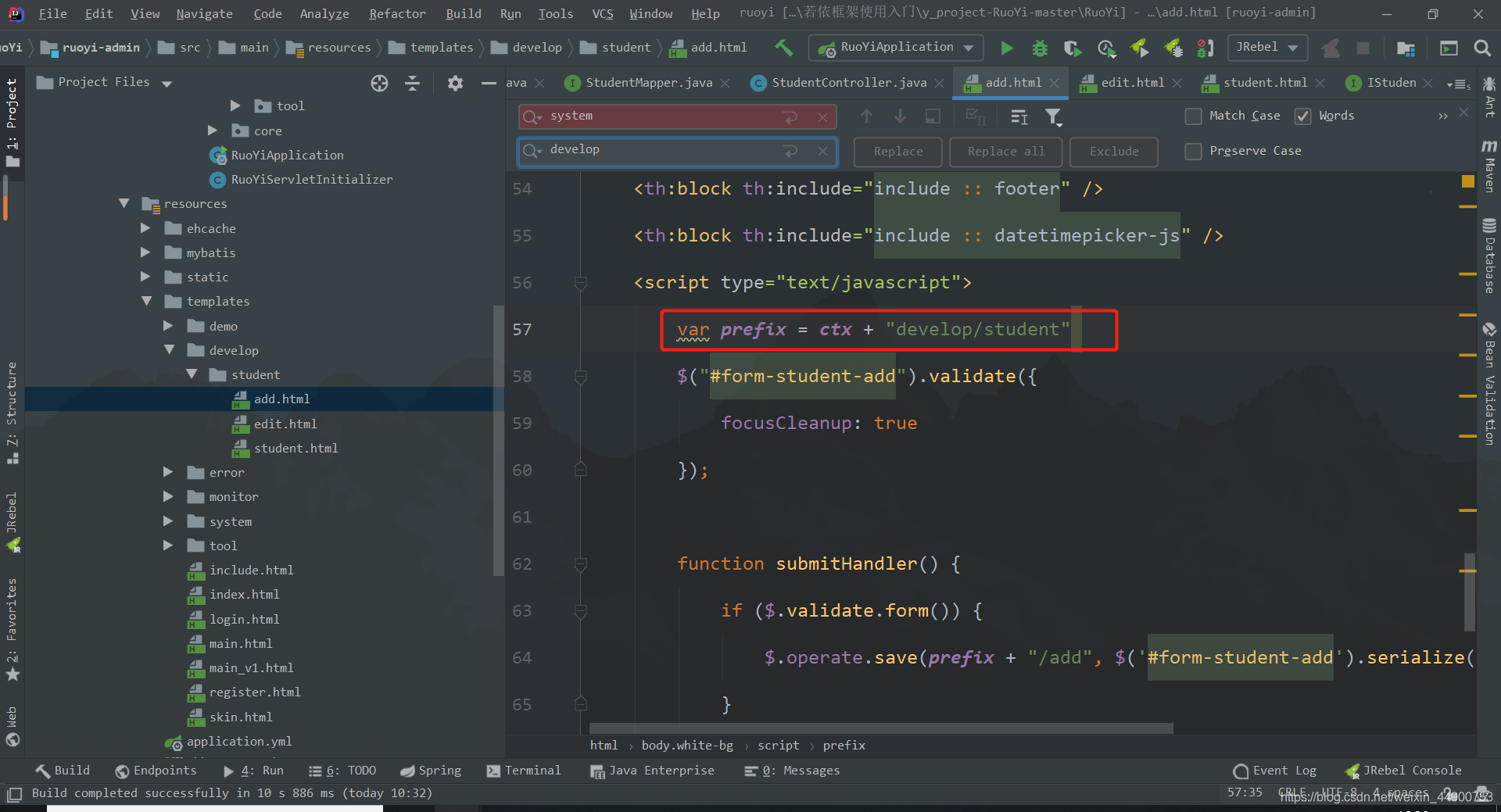This screenshot has height=812, width=1501.
Task: Open the Web side panel
Action: [12, 726]
